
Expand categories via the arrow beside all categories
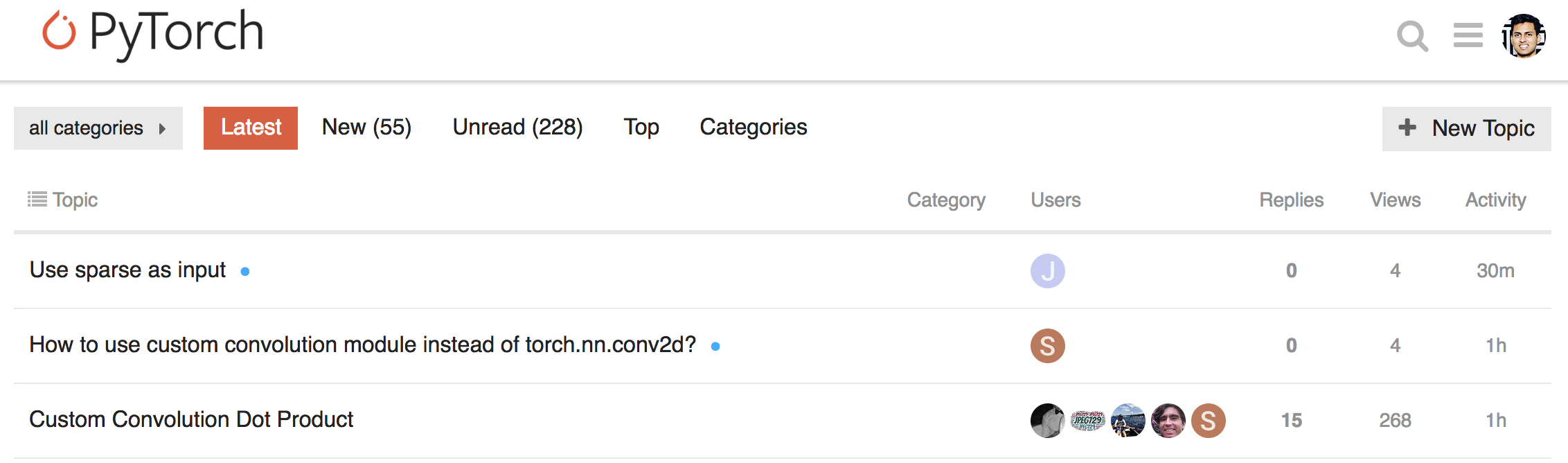162,128
